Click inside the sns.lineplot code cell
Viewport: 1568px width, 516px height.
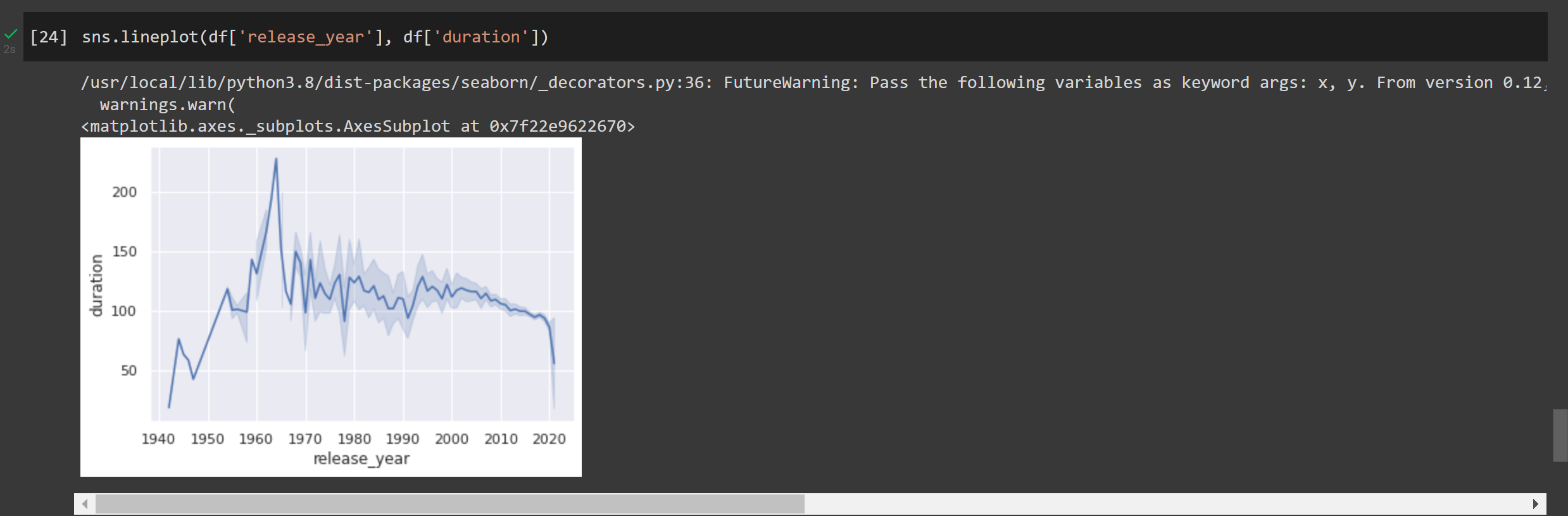click(785, 37)
